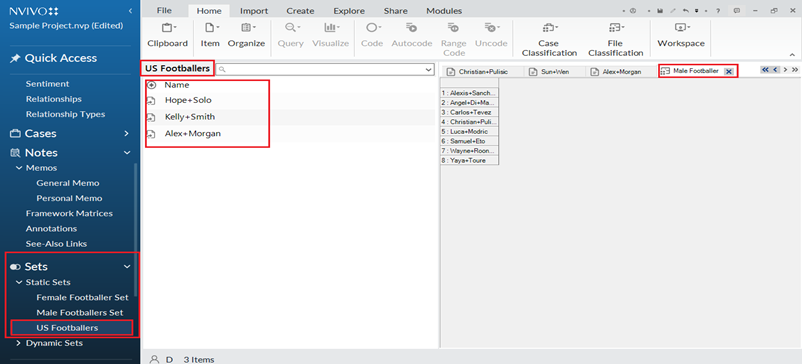Open the Visualize ribbon menu

(330, 36)
